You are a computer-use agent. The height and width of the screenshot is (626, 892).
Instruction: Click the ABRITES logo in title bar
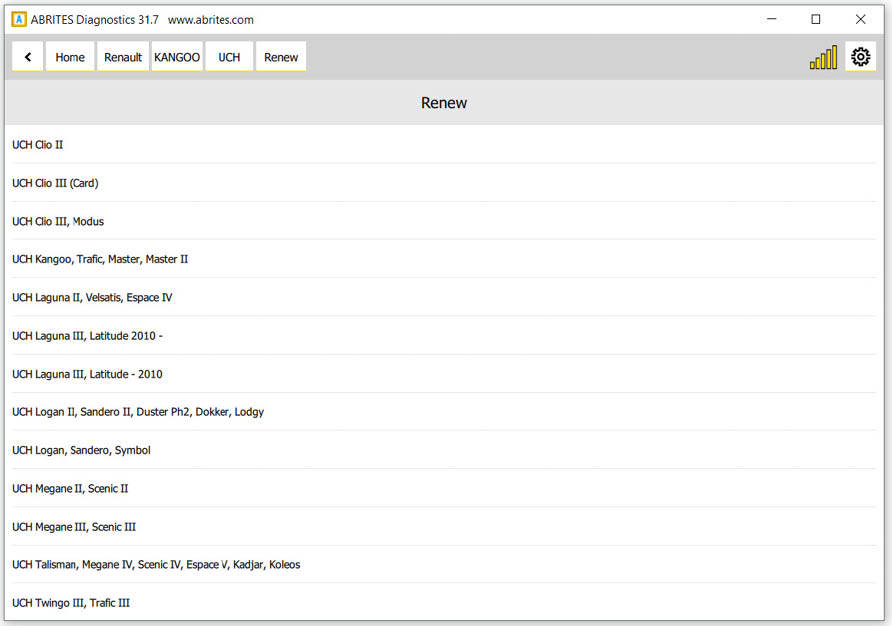point(18,19)
